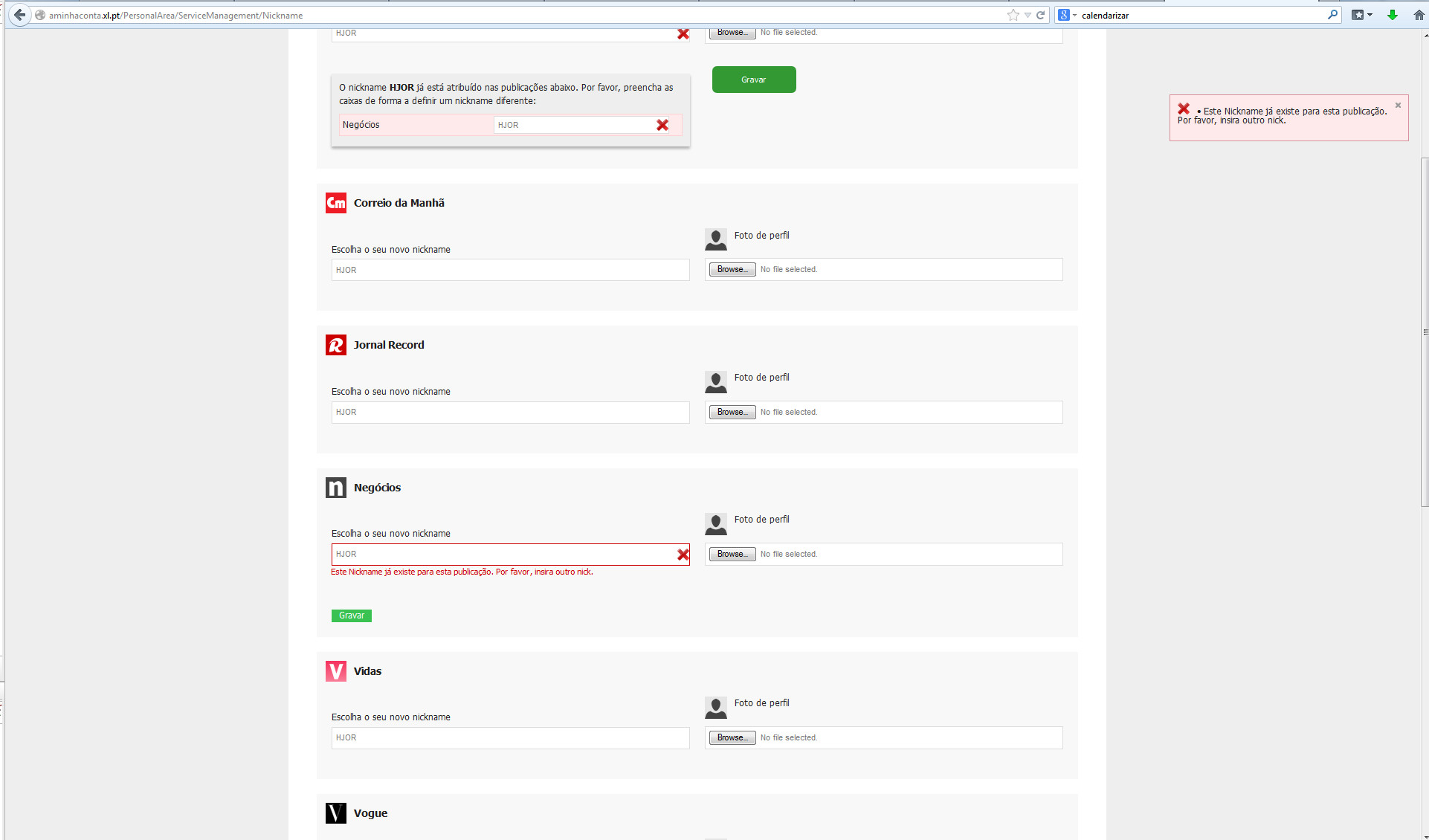The image size is (1429, 840).
Task: Browse for Vidas profile photo
Action: pyautogui.click(x=732, y=737)
